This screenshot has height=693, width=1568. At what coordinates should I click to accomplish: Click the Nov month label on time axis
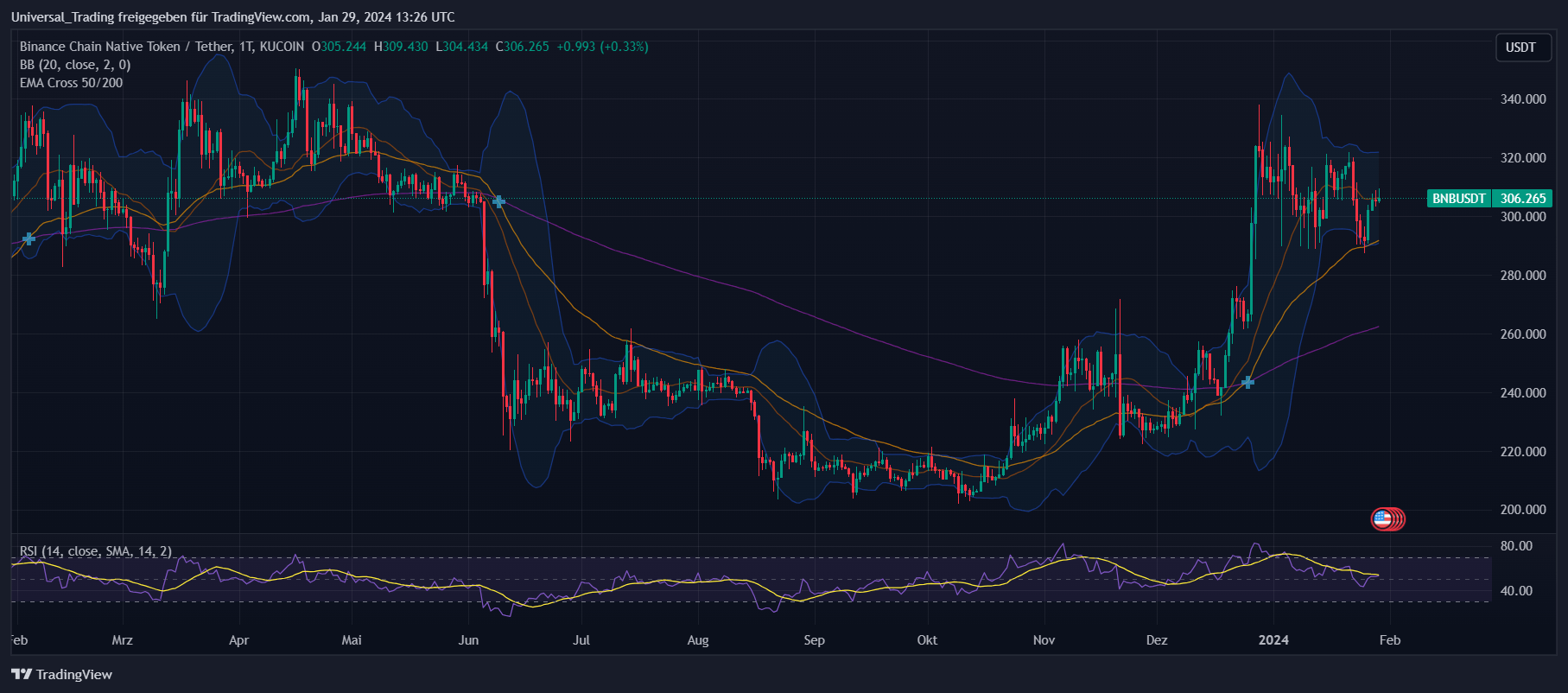(x=1044, y=640)
